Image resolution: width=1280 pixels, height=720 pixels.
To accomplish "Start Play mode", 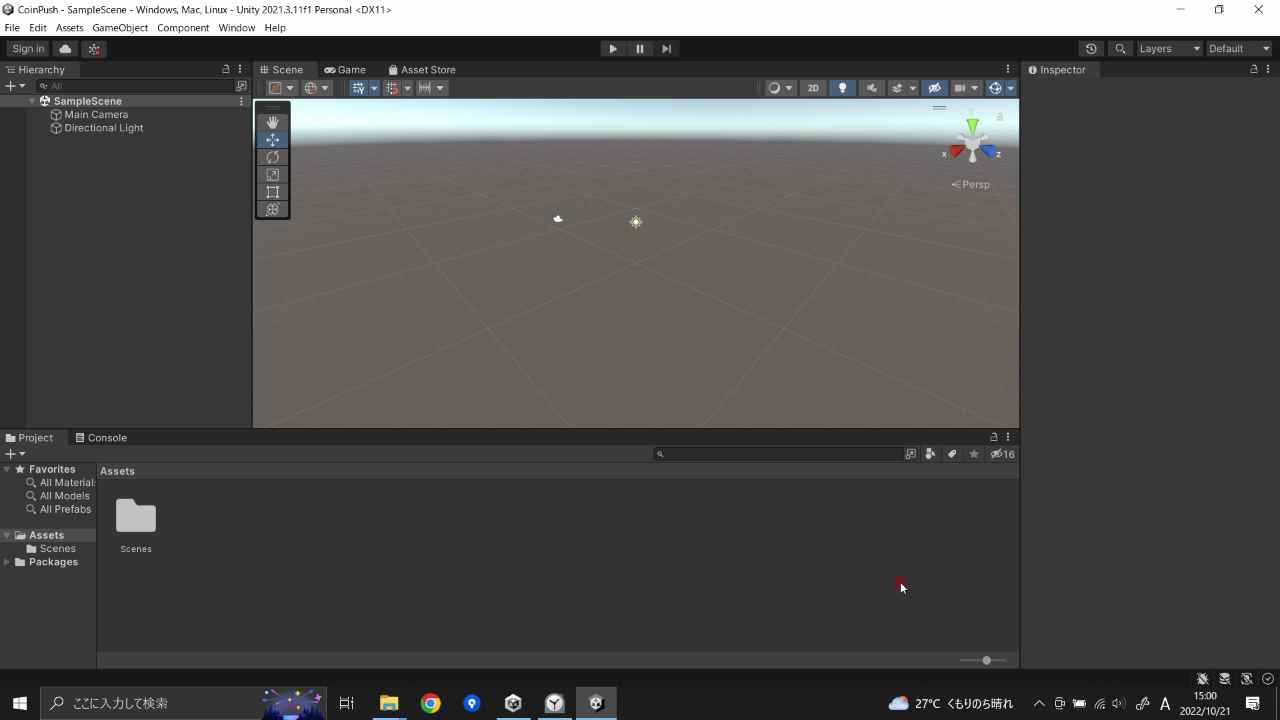I will click(x=613, y=49).
